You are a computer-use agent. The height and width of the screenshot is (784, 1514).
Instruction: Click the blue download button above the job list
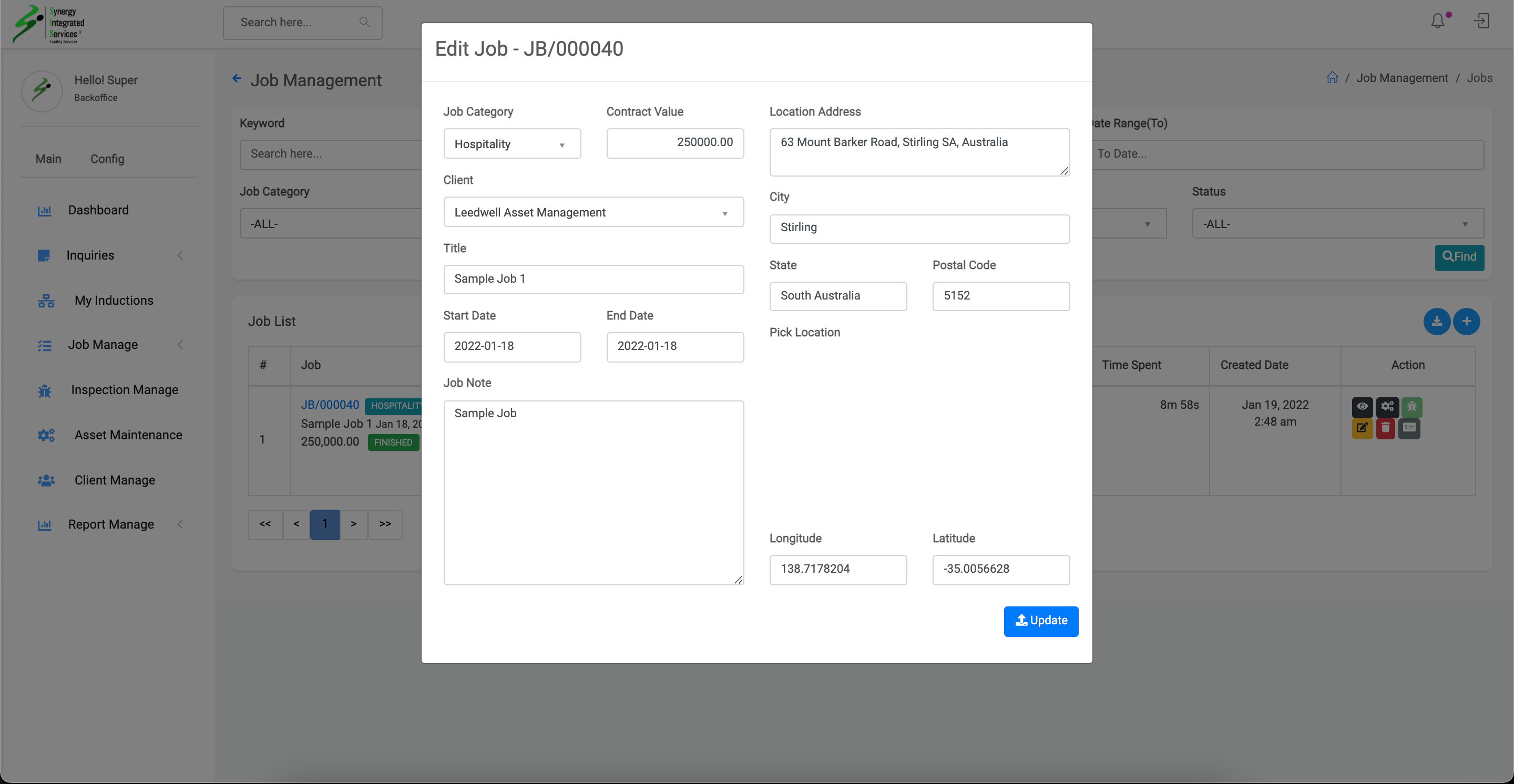(1436, 321)
